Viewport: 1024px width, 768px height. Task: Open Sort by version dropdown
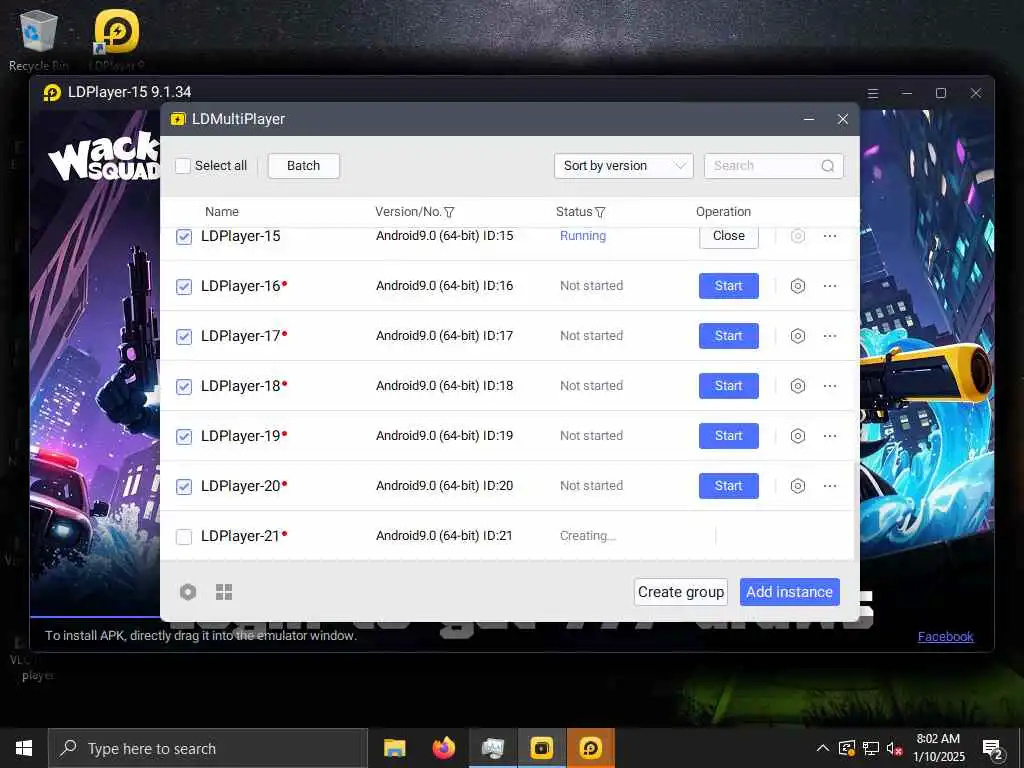pos(624,166)
